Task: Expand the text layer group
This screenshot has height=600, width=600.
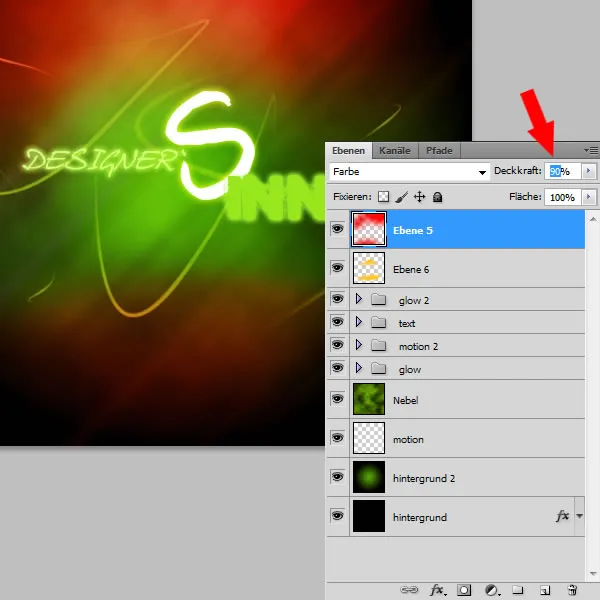Action: (x=358, y=322)
